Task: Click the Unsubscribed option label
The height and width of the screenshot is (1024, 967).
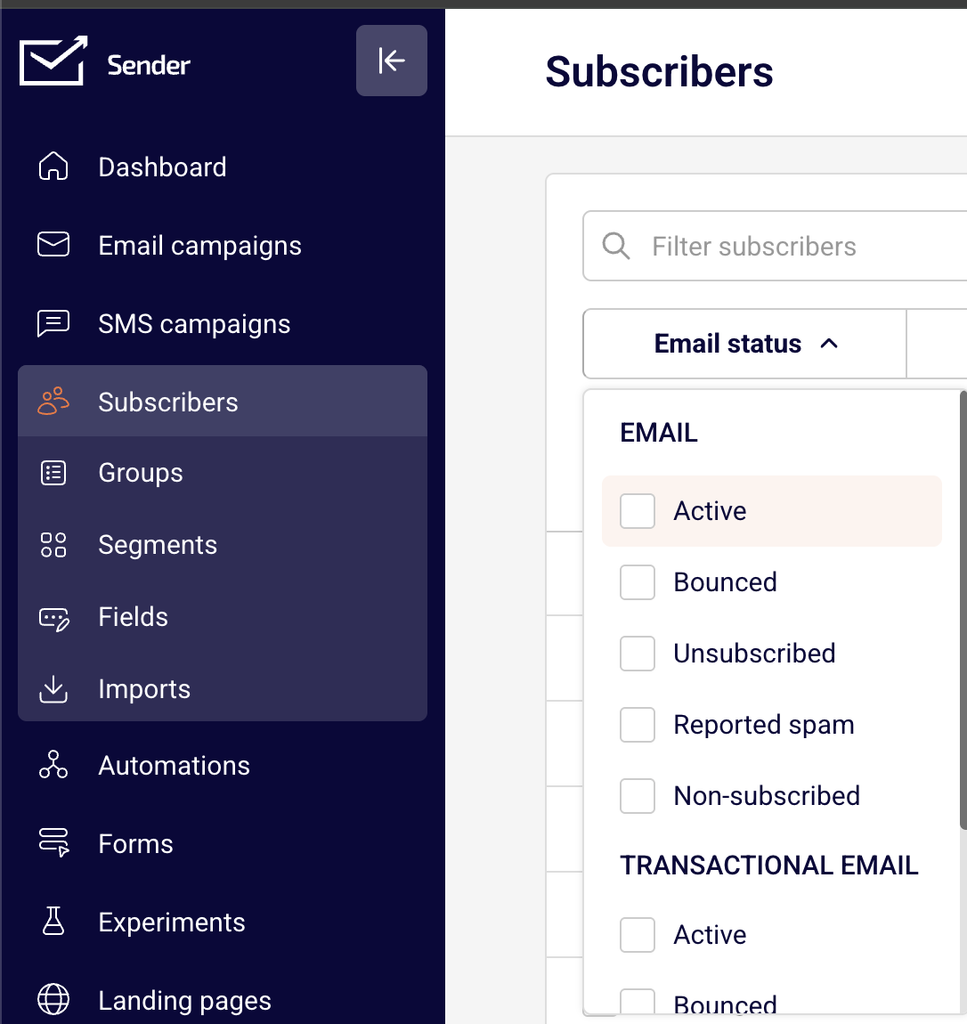Action: coord(754,653)
